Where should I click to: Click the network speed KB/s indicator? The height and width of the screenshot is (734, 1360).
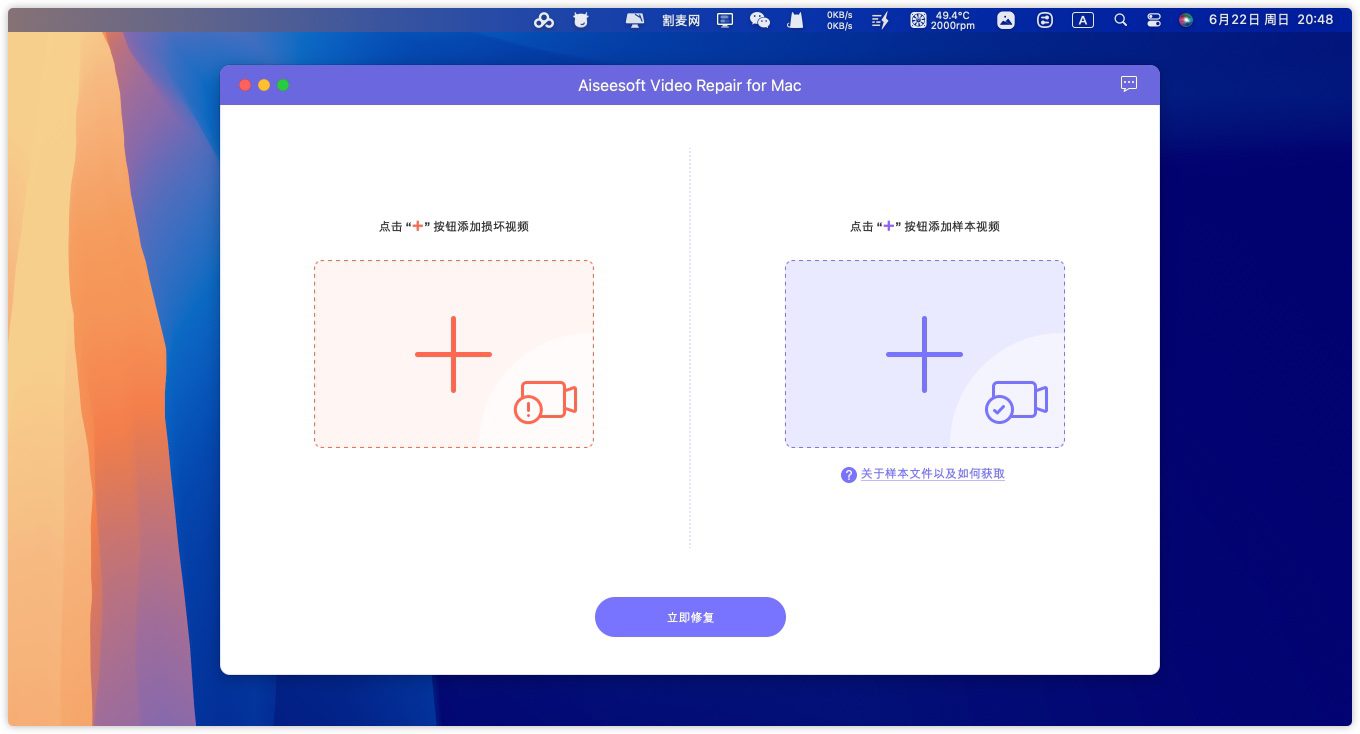coord(839,20)
